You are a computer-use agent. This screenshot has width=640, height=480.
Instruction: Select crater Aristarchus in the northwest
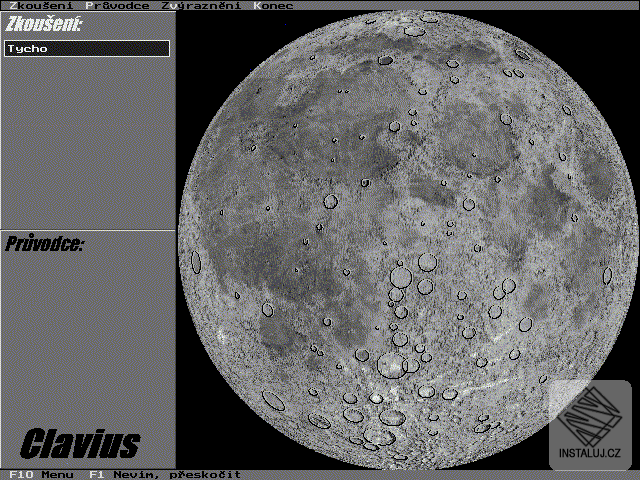(x=253, y=148)
